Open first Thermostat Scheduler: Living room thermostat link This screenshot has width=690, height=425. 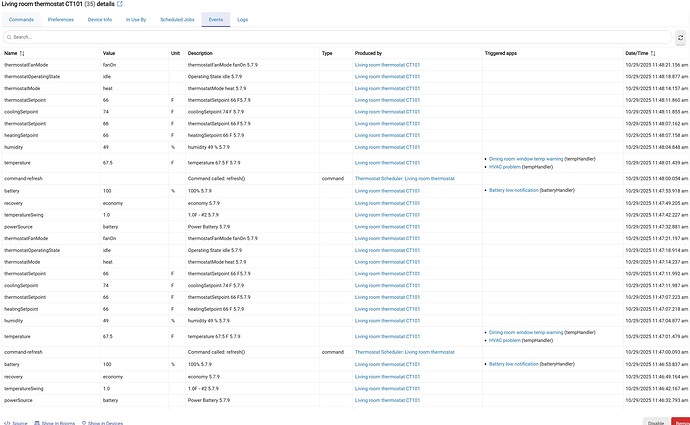click(x=397, y=177)
